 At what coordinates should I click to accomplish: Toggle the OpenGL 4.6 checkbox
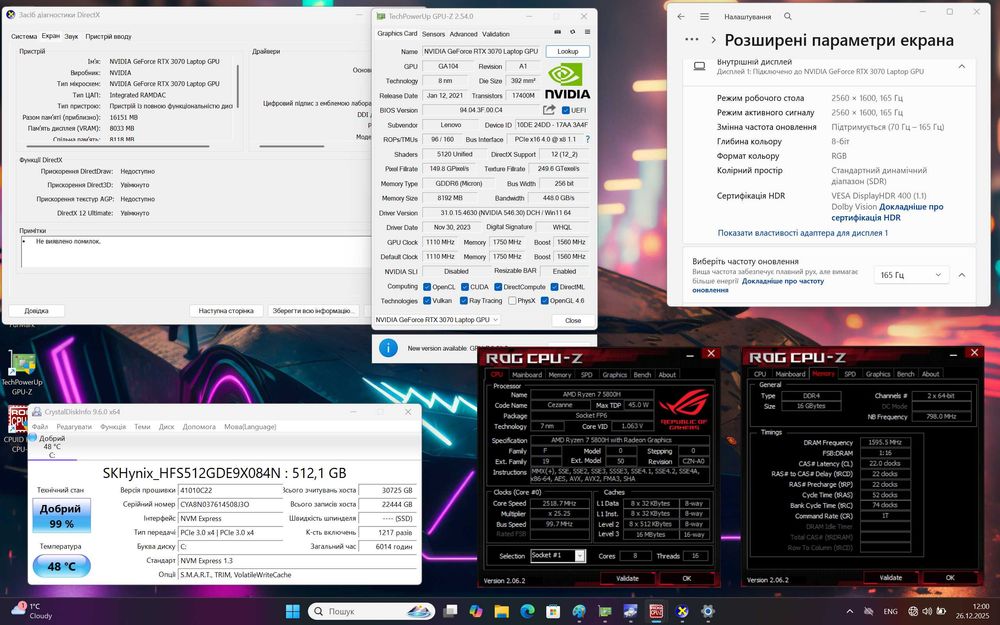pyautogui.click(x=545, y=301)
